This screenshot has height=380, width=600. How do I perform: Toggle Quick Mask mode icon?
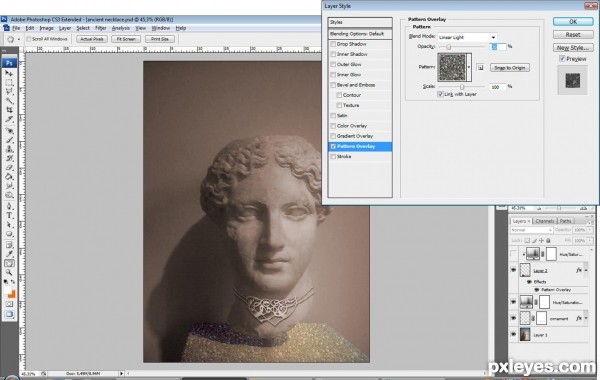click(9, 304)
